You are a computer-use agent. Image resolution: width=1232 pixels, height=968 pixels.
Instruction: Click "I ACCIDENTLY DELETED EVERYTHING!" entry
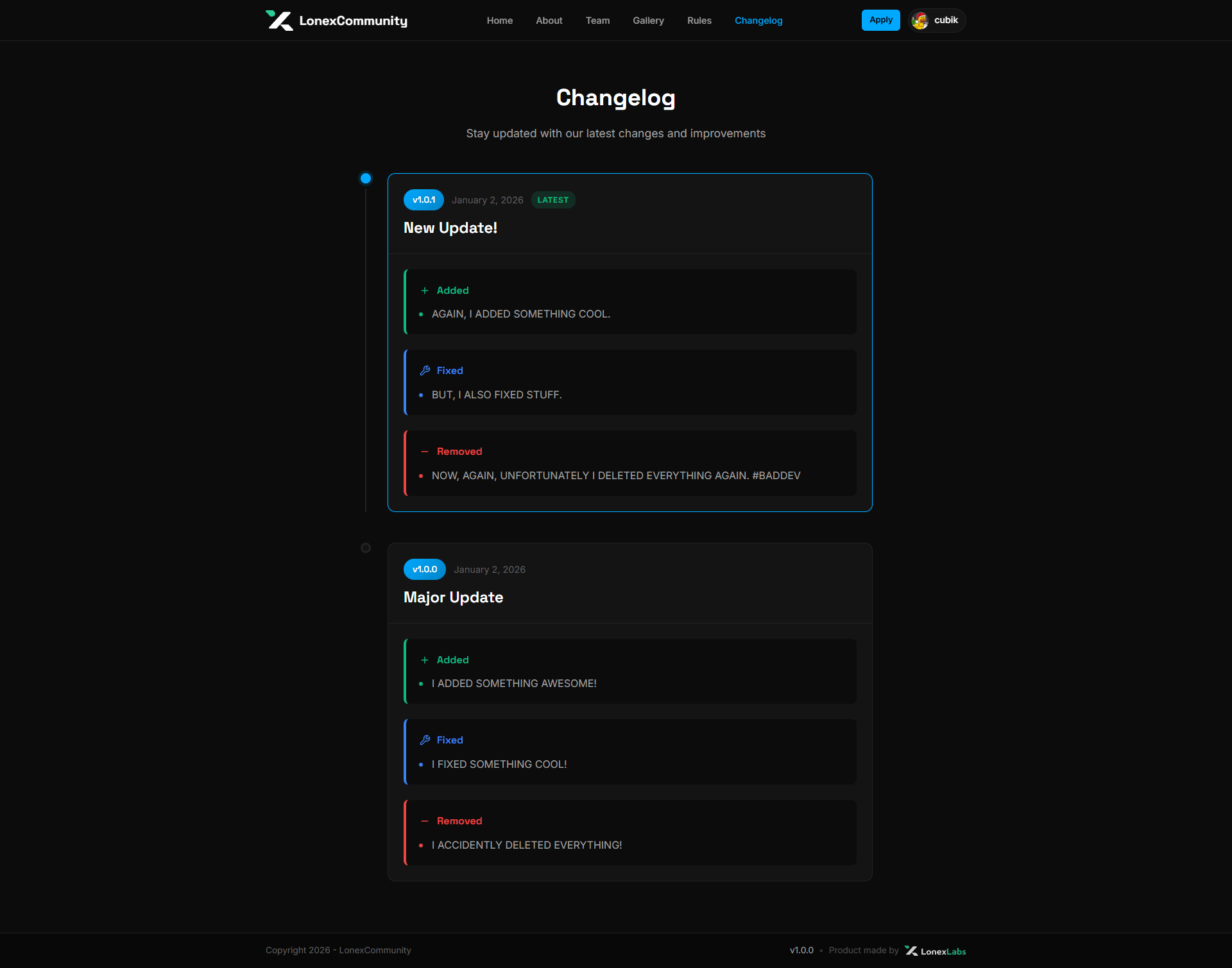click(527, 845)
